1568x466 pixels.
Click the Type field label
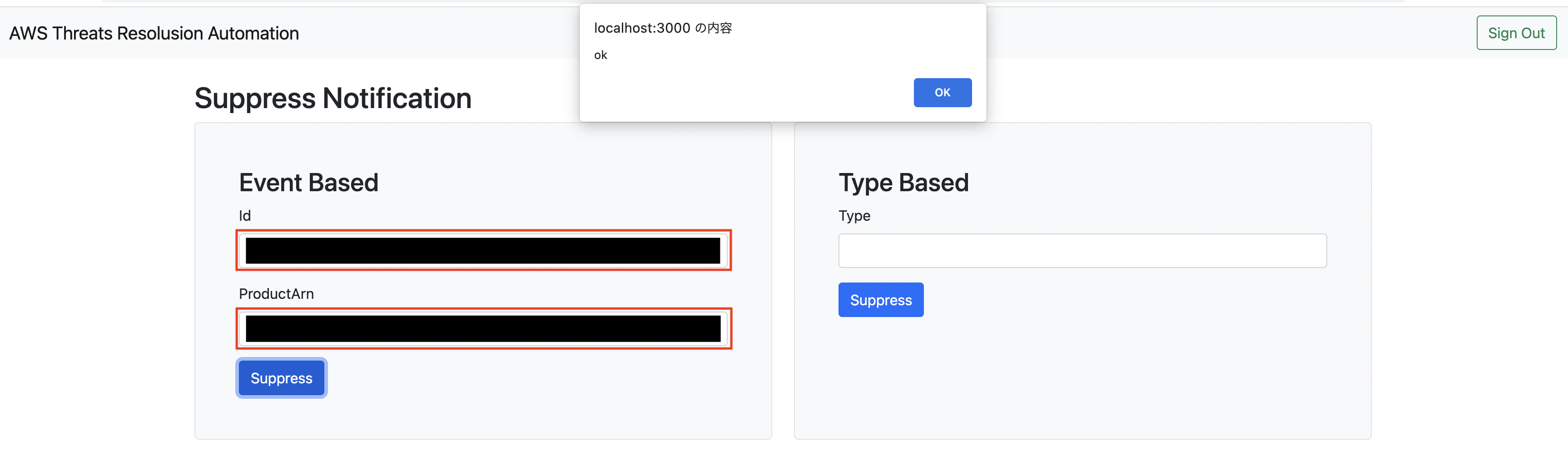pos(854,216)
